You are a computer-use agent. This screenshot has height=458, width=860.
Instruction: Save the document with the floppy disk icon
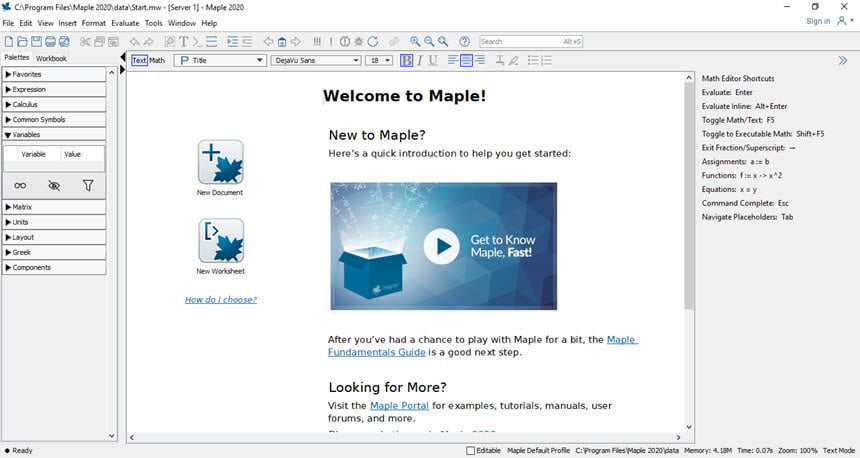(x=36, y=42)
